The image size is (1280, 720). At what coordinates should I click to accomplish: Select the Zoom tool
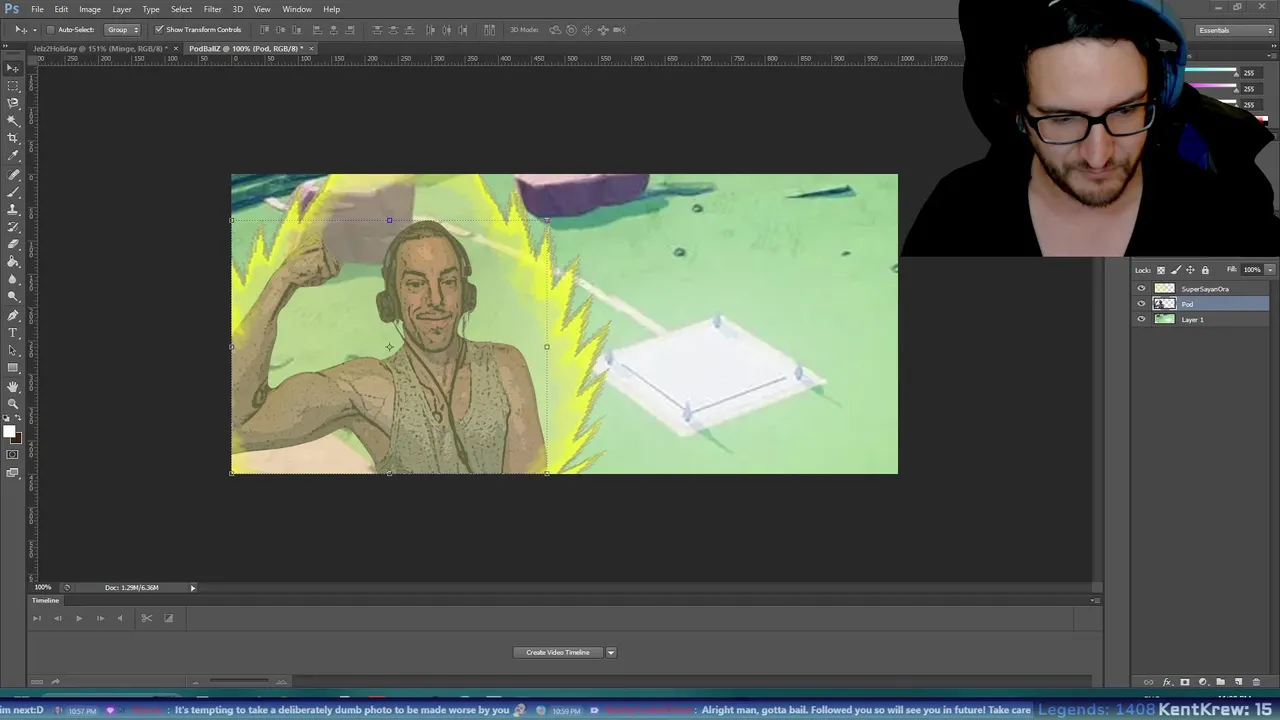13,403
